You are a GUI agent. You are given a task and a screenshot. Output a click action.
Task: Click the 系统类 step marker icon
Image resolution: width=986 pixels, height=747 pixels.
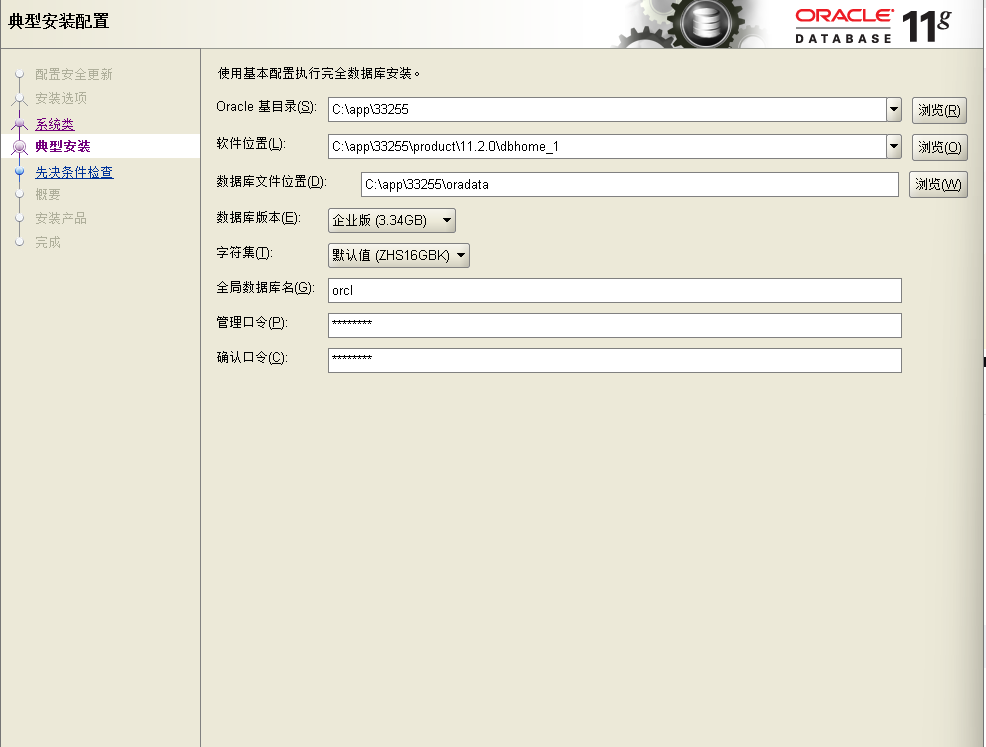coord(19,123)
